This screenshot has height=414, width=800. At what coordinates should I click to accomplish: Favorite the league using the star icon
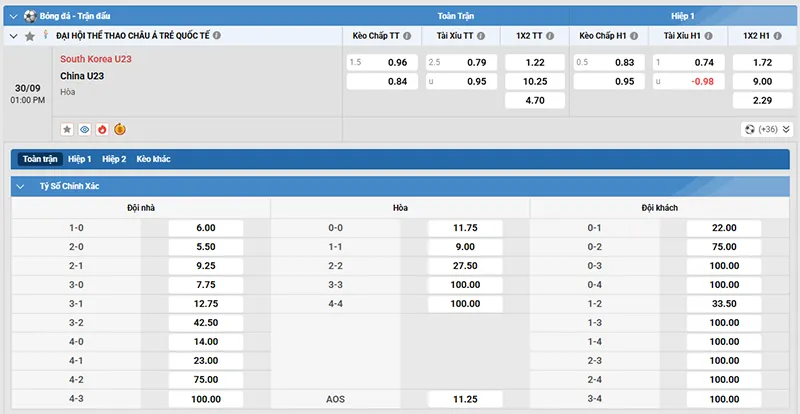[x=30, y=36]
